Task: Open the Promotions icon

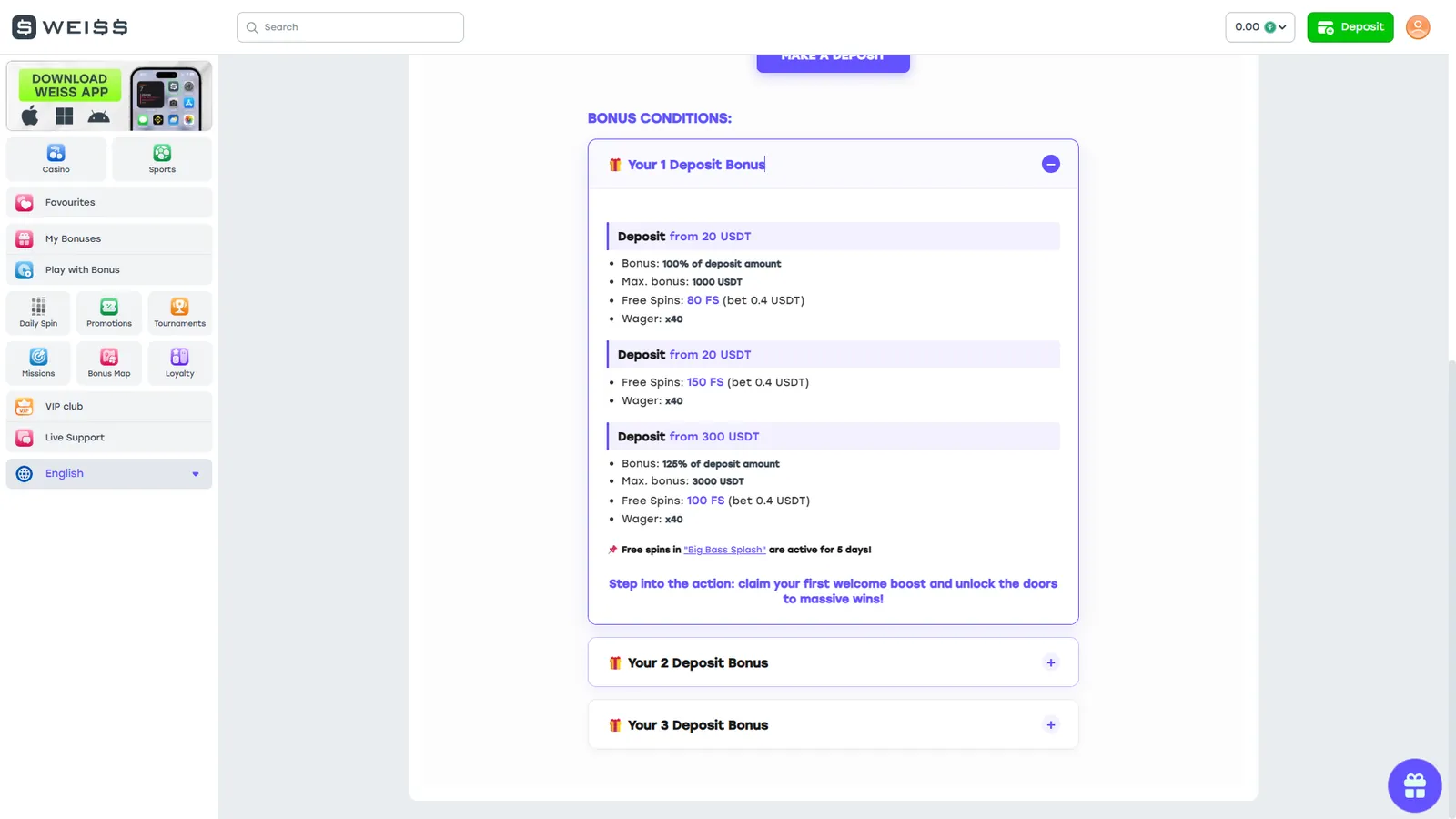Action: (x=109, y=307)
